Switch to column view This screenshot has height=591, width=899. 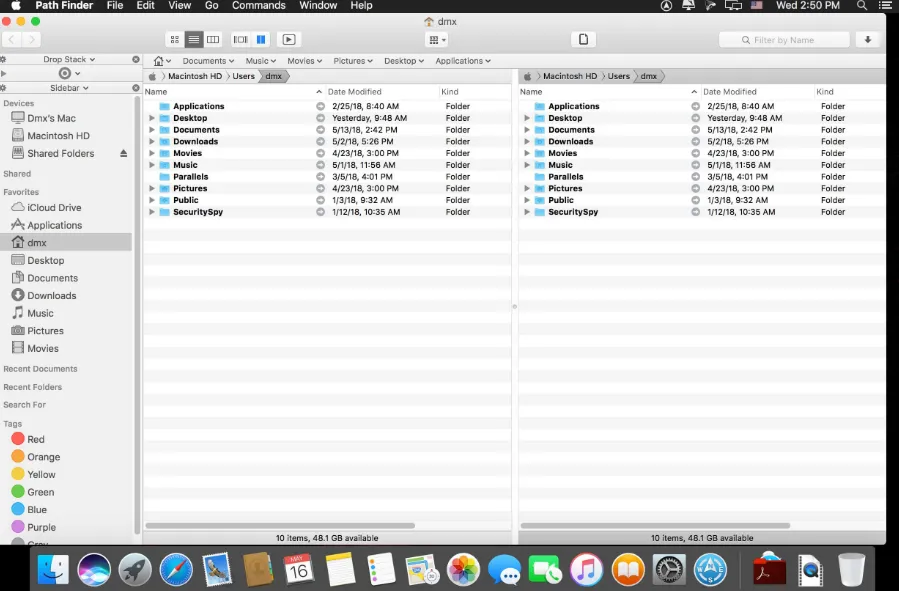click(213, 40)
